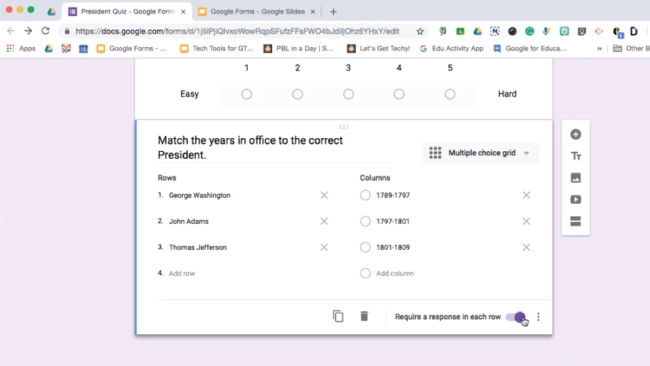Duplicate this question via the copy icon
Image resolution: width=650 pixels, height=366 pixels.
(338, 316)
